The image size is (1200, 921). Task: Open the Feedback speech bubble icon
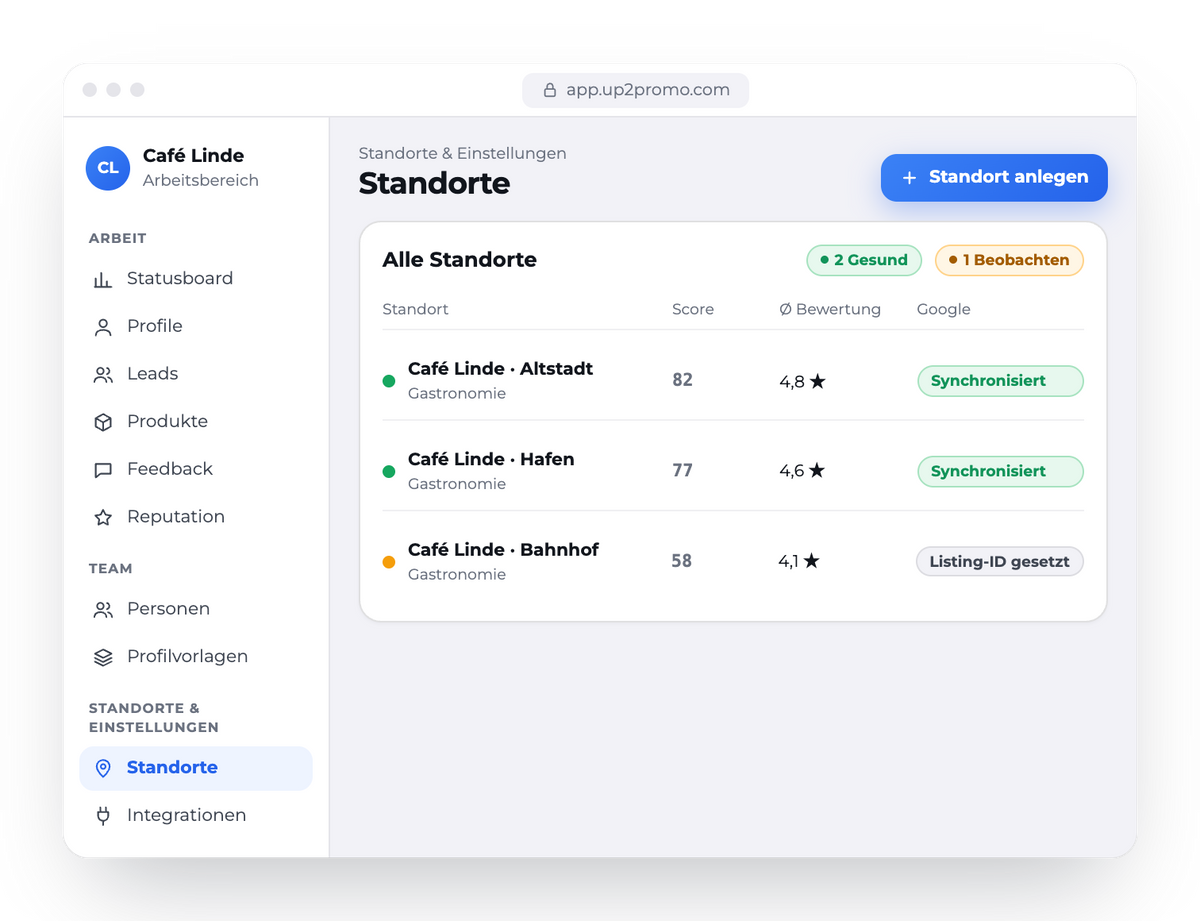[103, 469]
